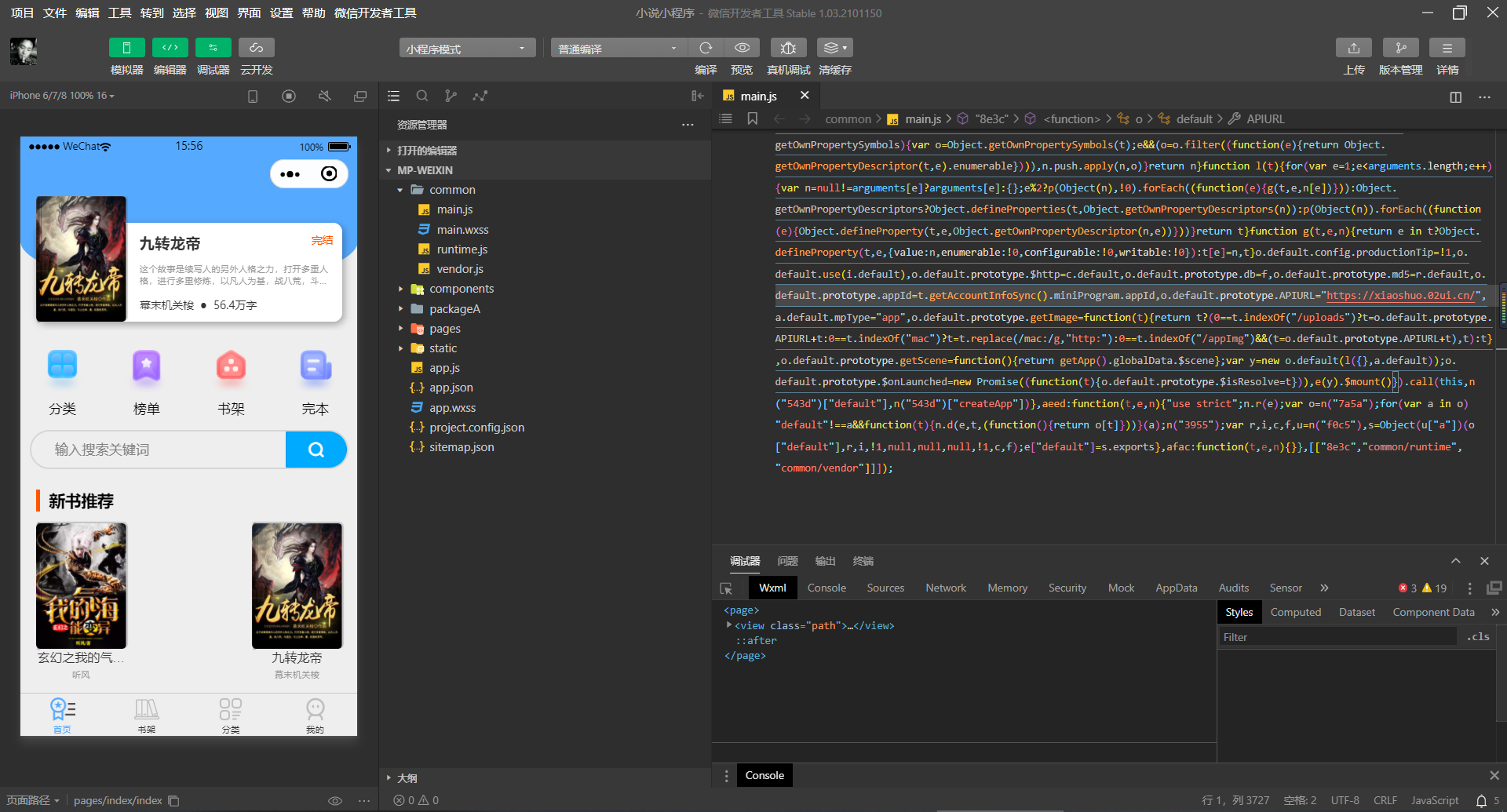Click the upload icon

point(1354,48)
